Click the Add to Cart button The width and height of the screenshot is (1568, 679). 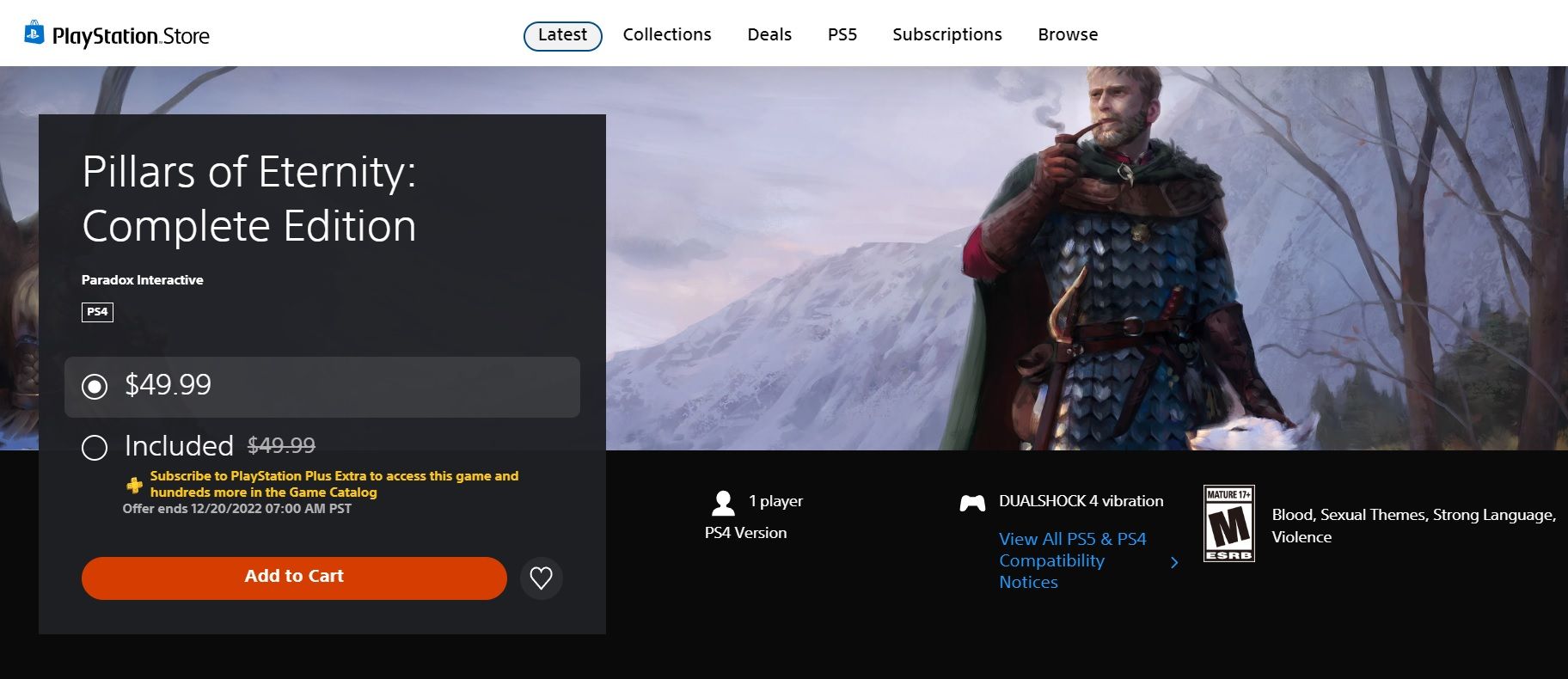point(294,578)
